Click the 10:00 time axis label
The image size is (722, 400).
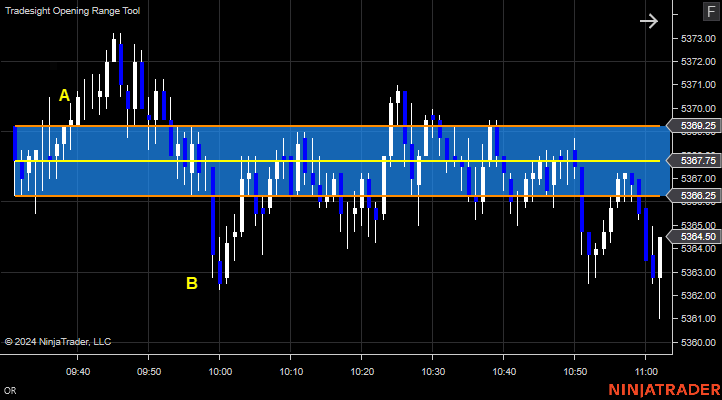point(220,371)
